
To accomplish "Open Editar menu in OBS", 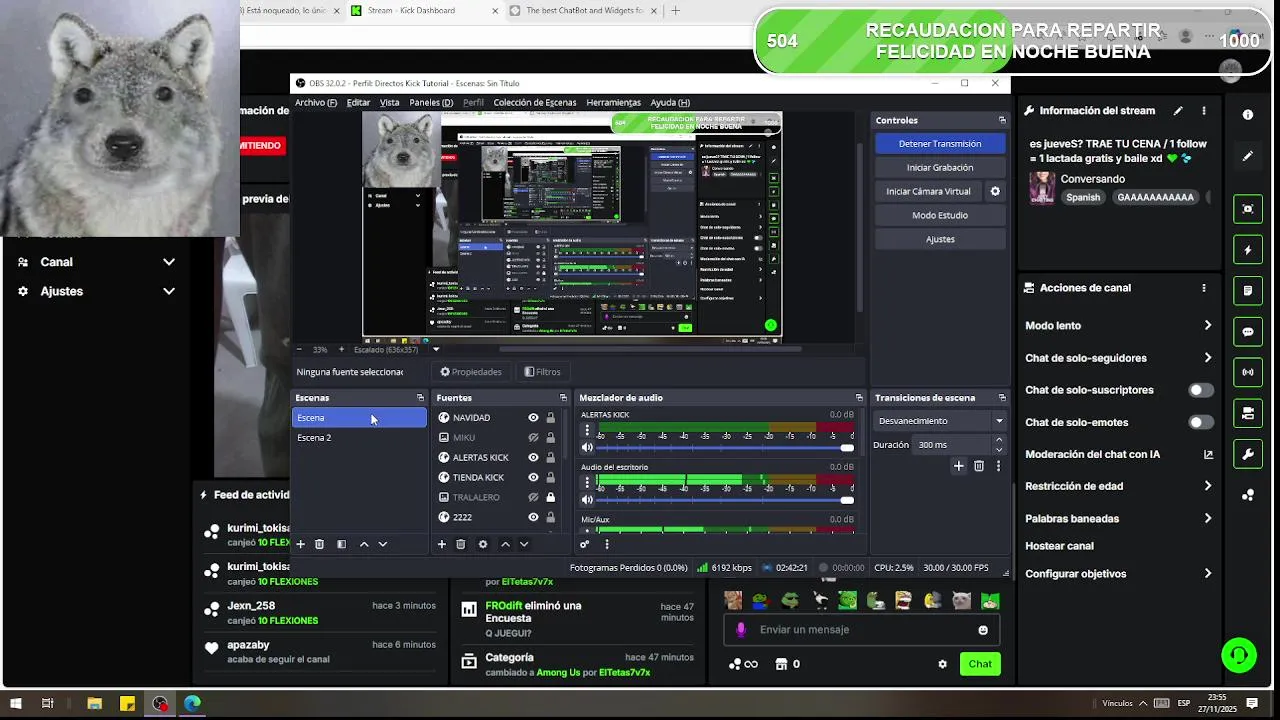I will click(358, 102).
